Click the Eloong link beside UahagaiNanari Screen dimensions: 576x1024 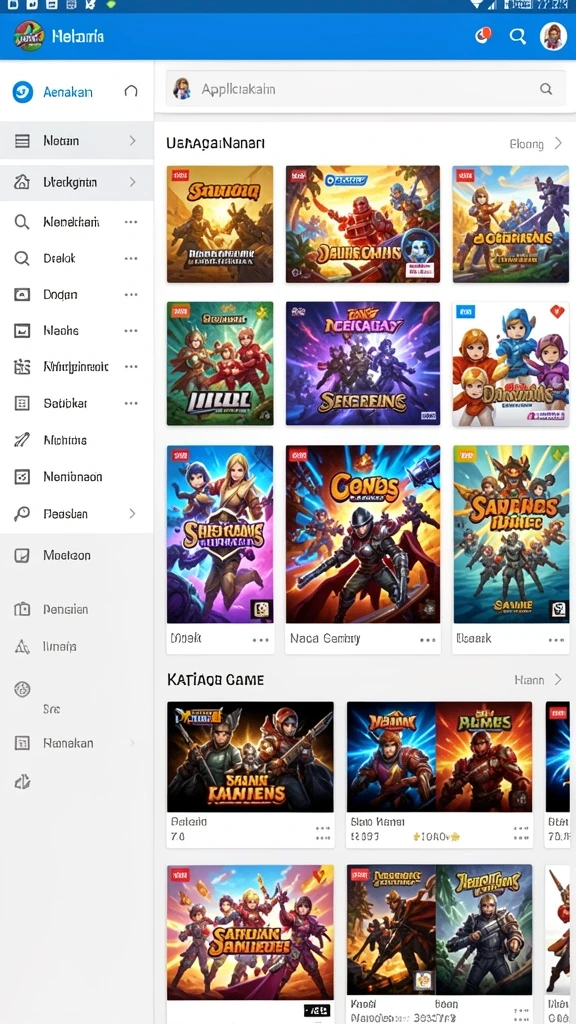coord(526,144)
